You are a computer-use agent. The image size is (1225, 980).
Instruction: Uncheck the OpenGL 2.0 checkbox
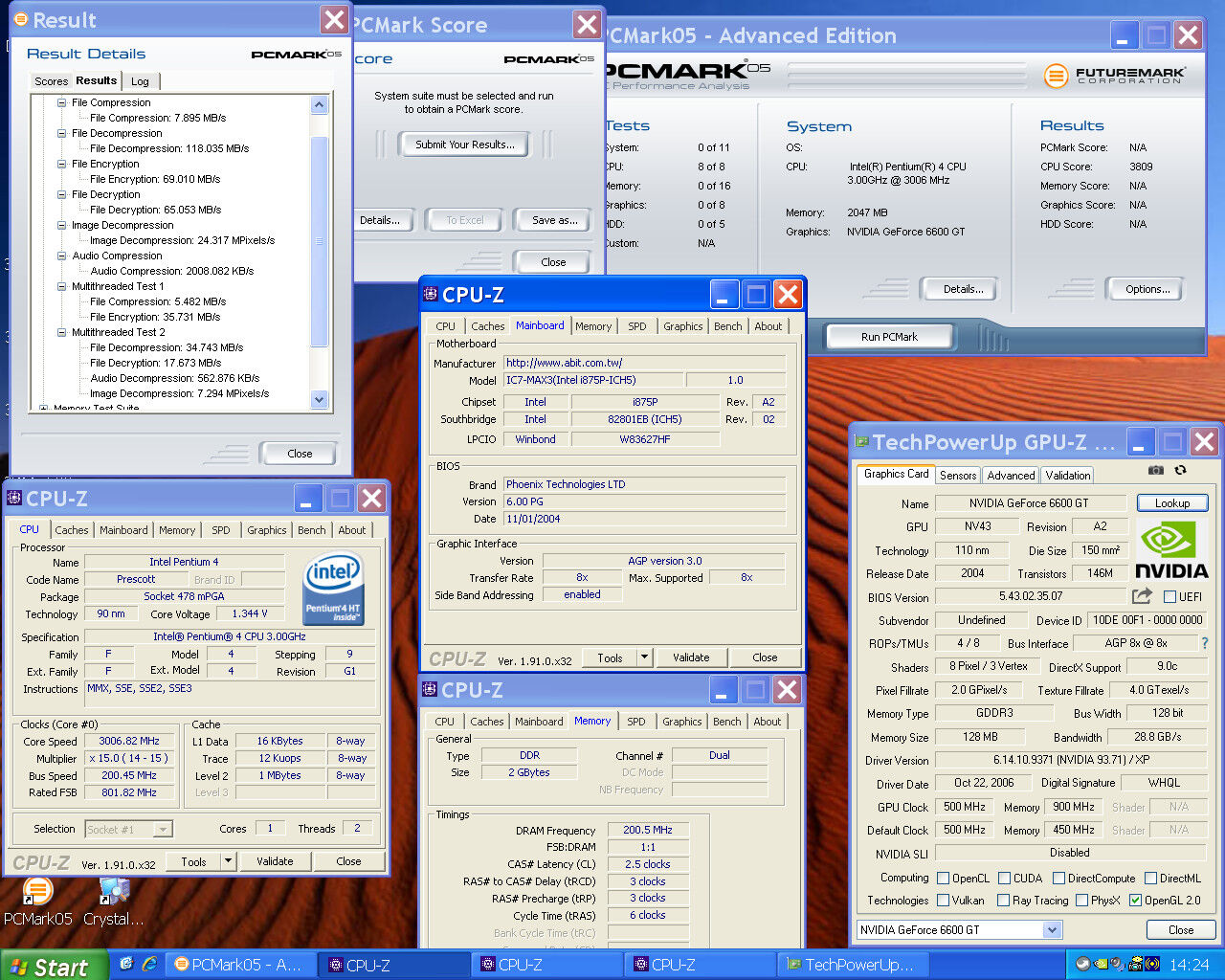click(x=1136, y=900)
